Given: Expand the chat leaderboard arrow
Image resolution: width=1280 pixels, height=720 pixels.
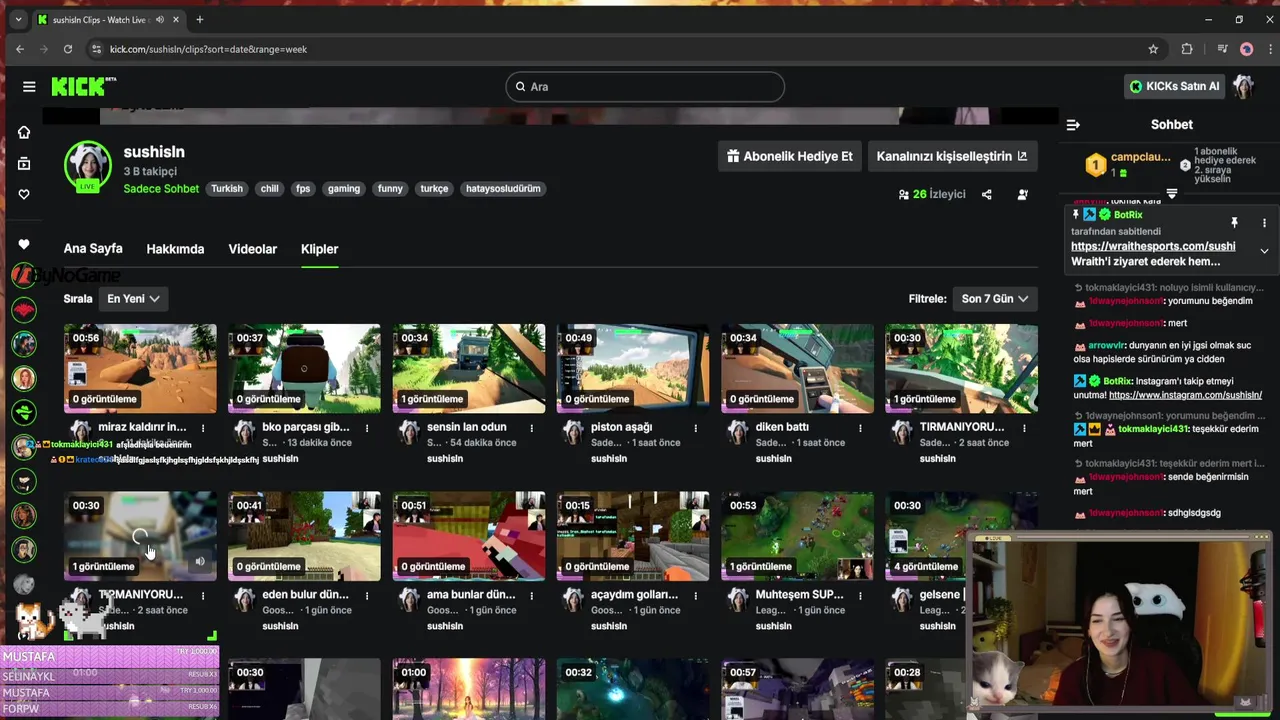Looking at the screenshot, I should pos(1172,194).
